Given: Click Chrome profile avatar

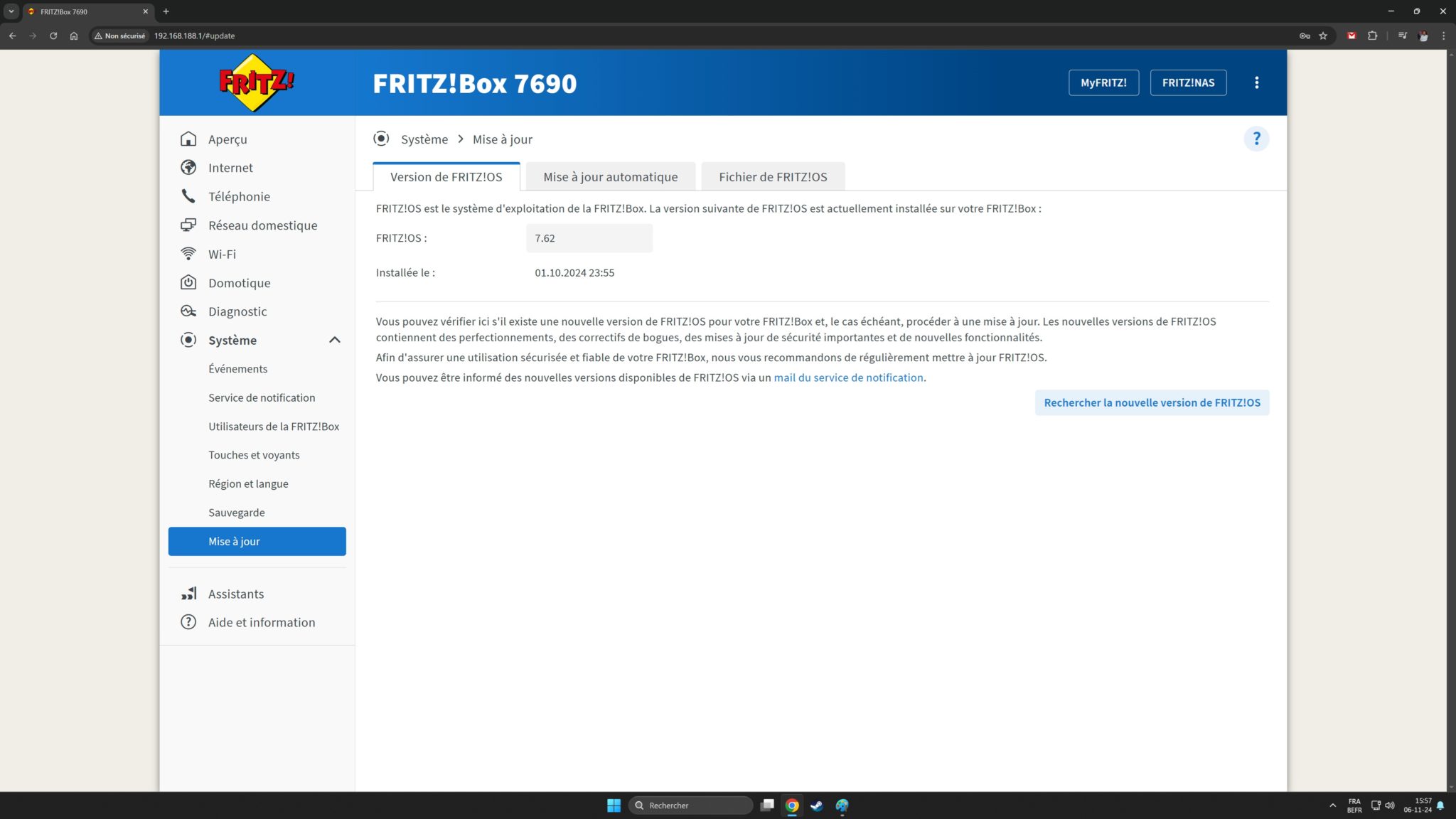Looking at the screenshot, I should point(1423,36).
